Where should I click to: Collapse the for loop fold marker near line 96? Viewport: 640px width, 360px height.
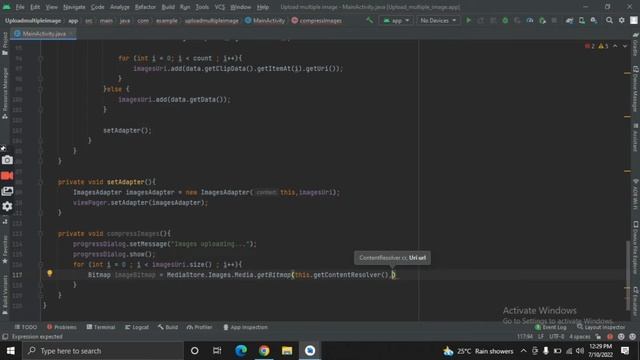[x=41, y=58]
